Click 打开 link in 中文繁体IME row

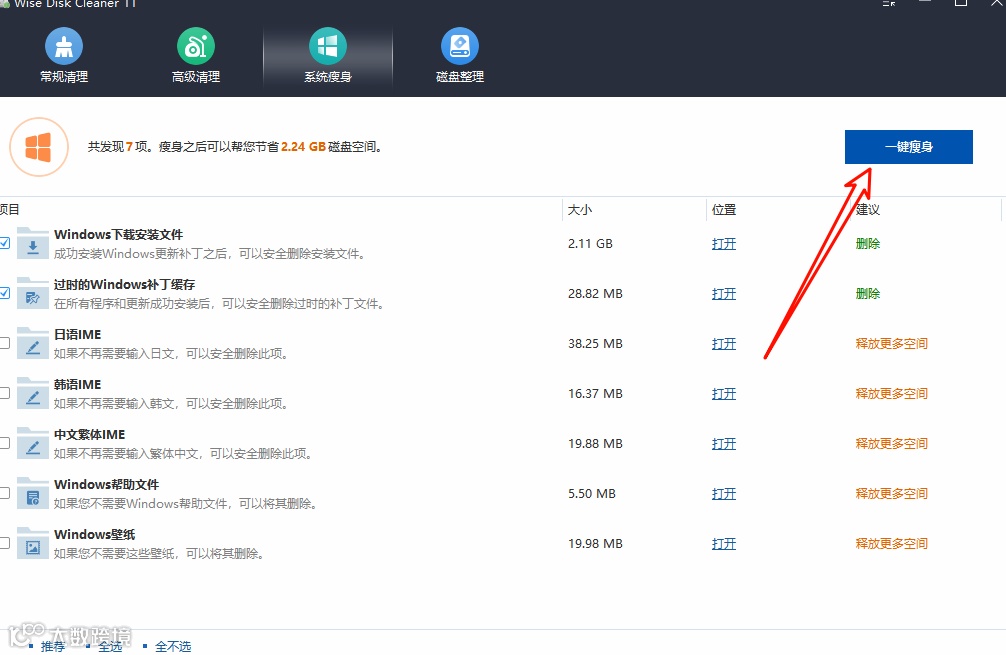724,444
